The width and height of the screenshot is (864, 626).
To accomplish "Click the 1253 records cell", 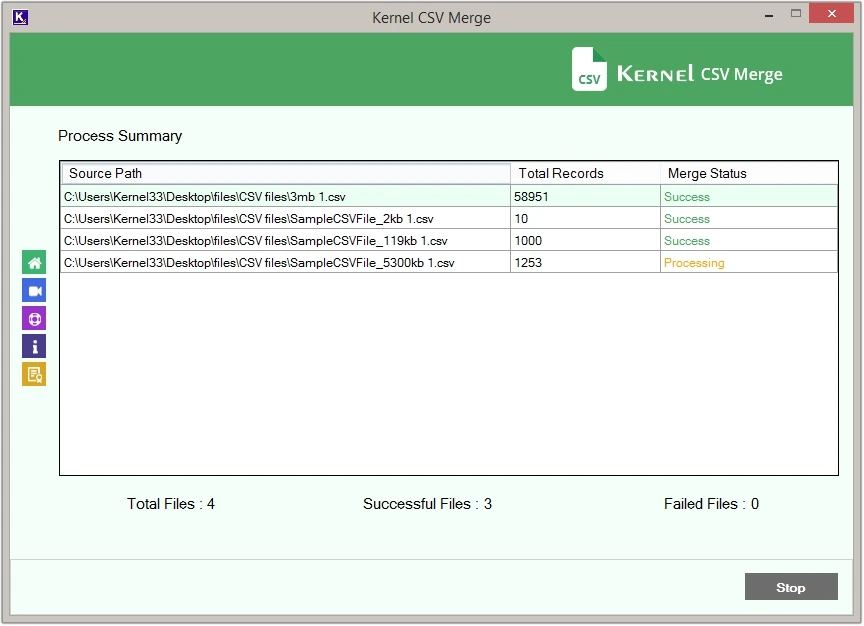I will coord(585,263).
